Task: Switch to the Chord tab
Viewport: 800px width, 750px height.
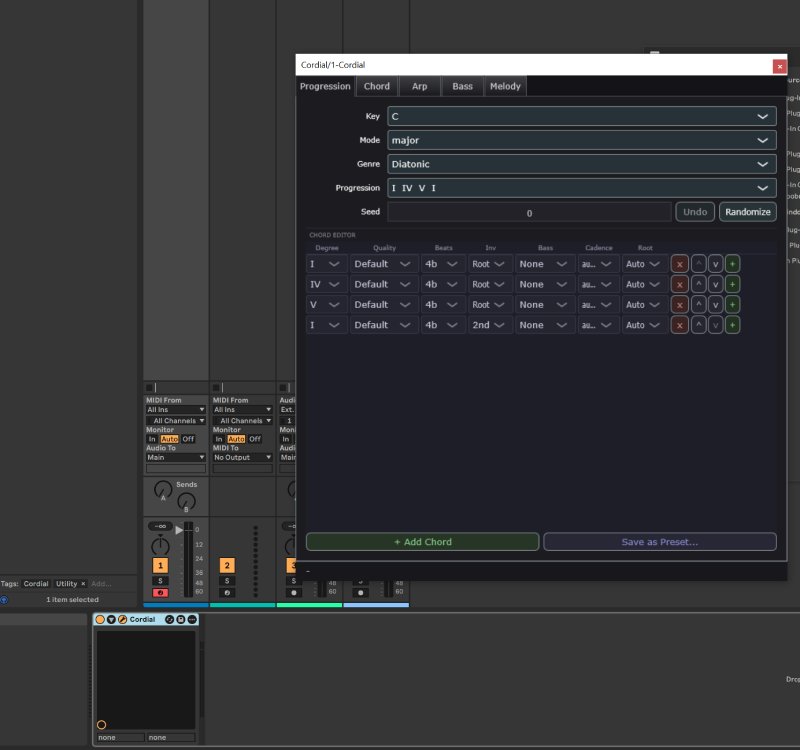Action: point(377,86)
